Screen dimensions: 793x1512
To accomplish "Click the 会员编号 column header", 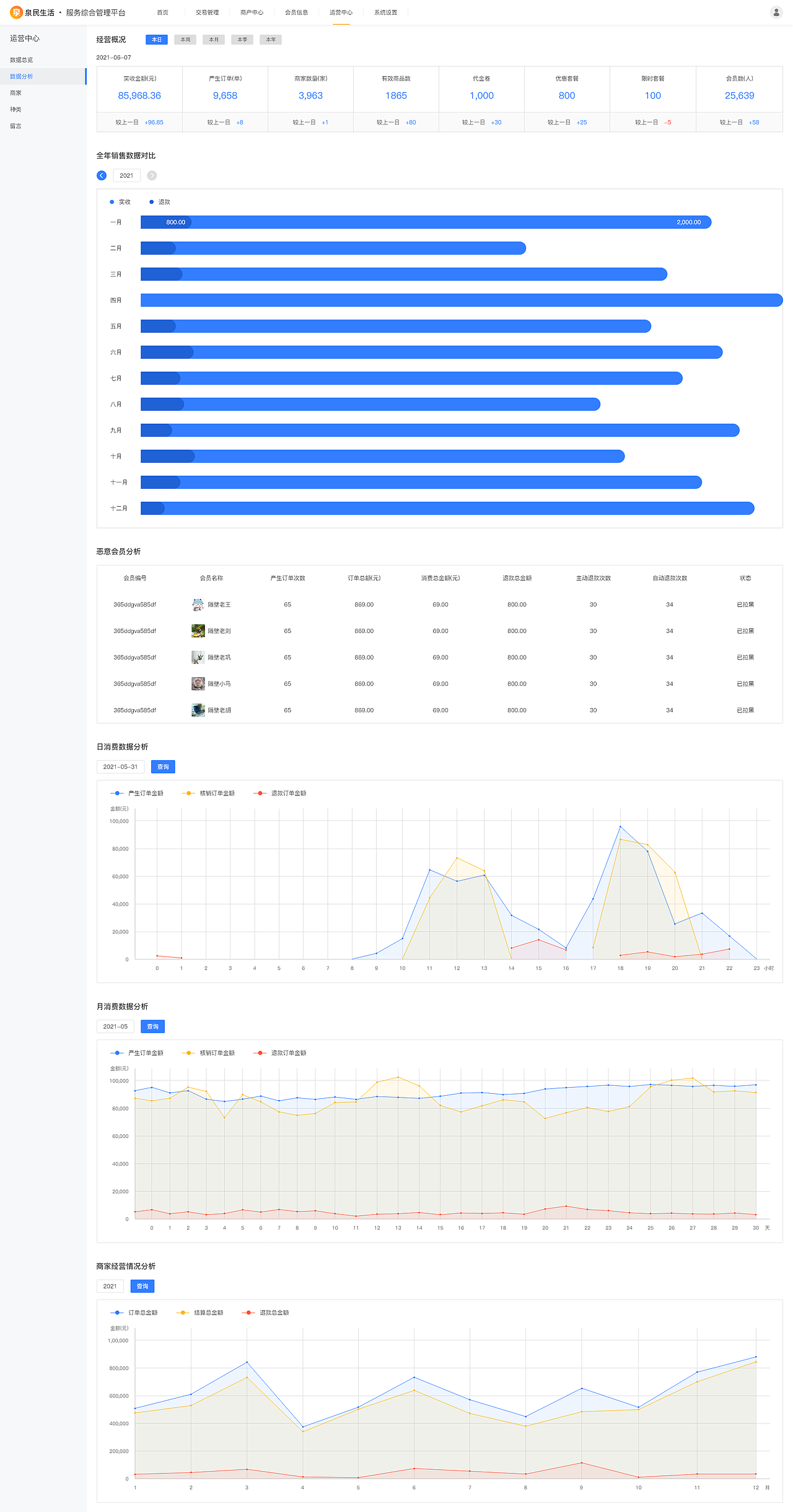I will click(x=135, y=578).
